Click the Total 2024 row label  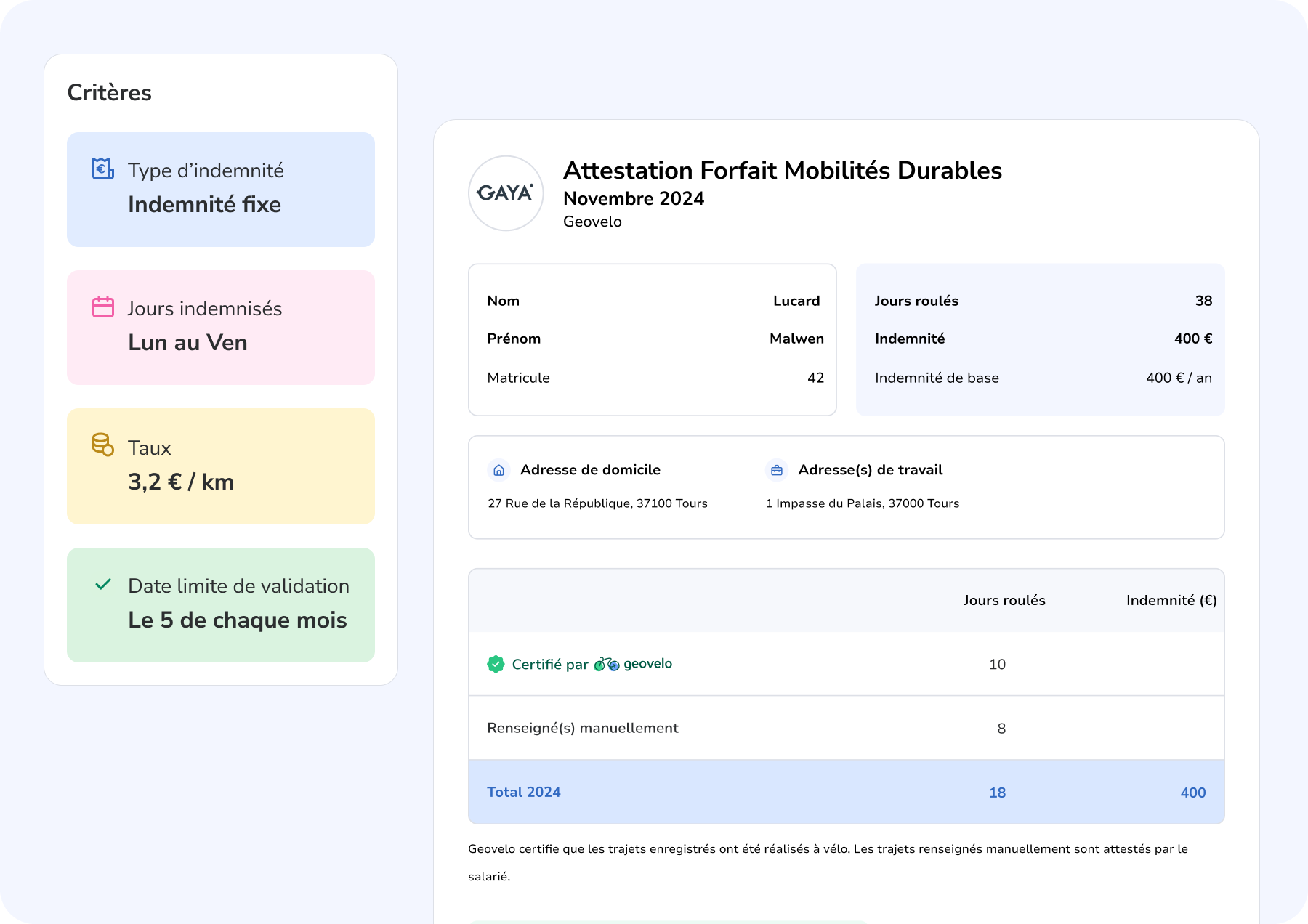click(524, 792)
